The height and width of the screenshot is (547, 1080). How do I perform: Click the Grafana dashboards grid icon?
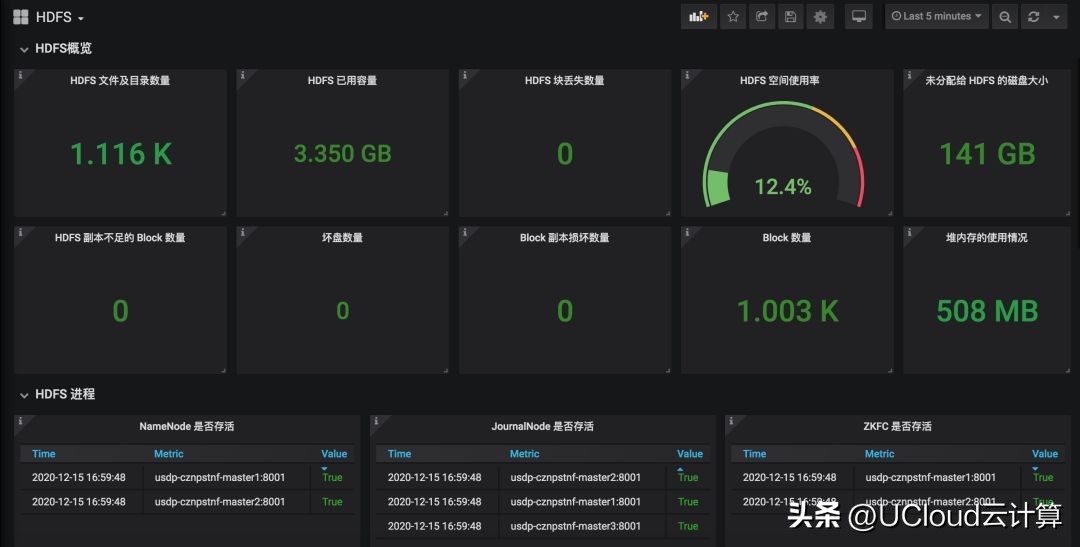pos(21,17)
